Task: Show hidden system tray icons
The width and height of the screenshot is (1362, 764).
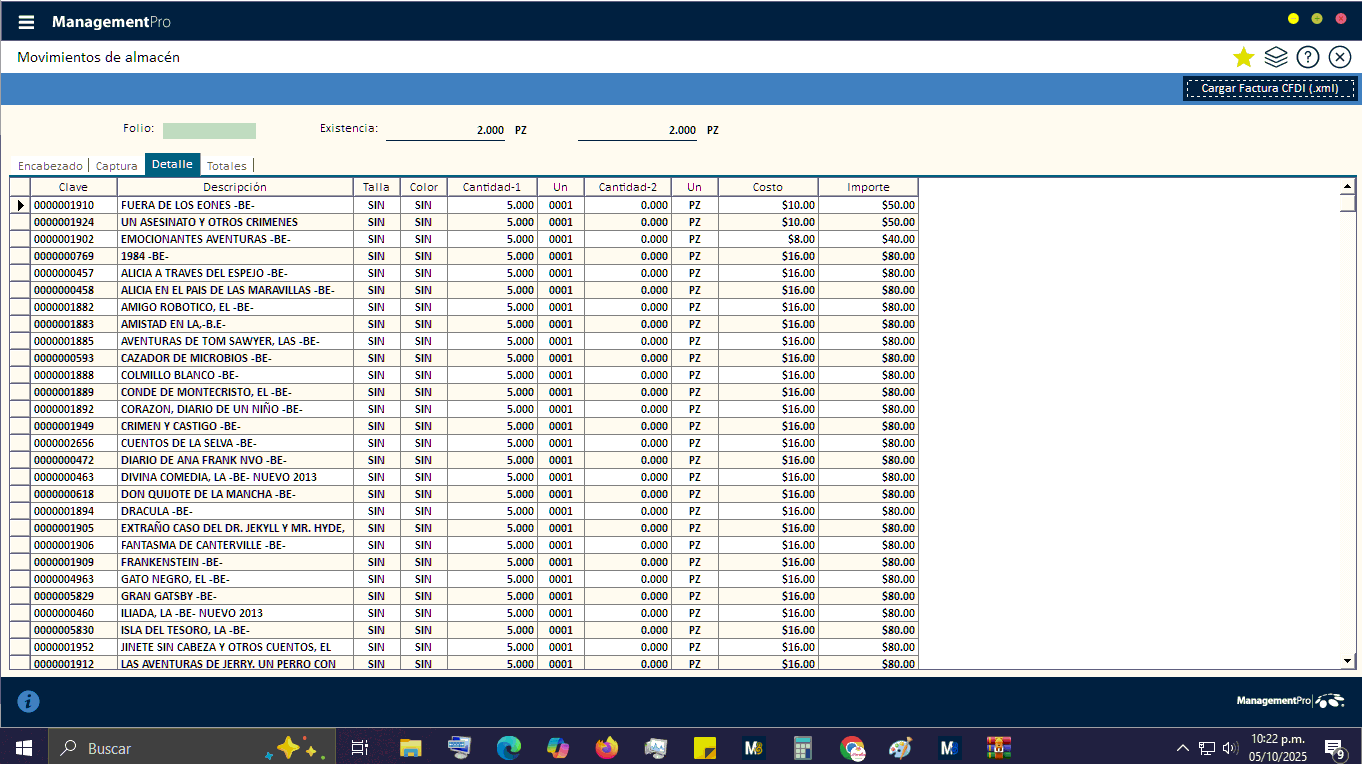Action: click(1182, 748)
